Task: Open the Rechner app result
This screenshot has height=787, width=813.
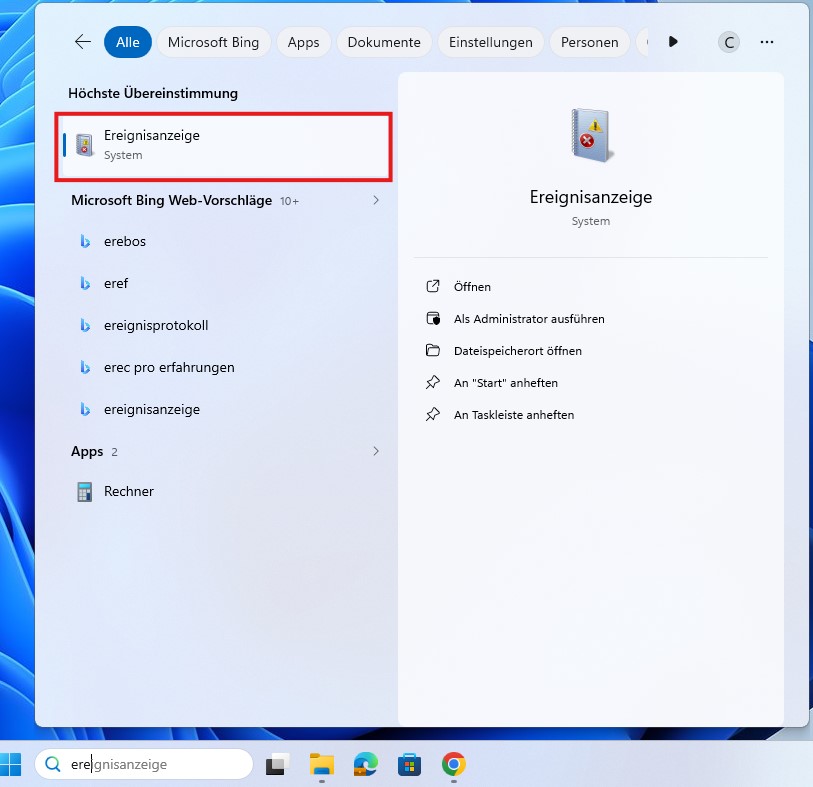Action: click(223, 491)
